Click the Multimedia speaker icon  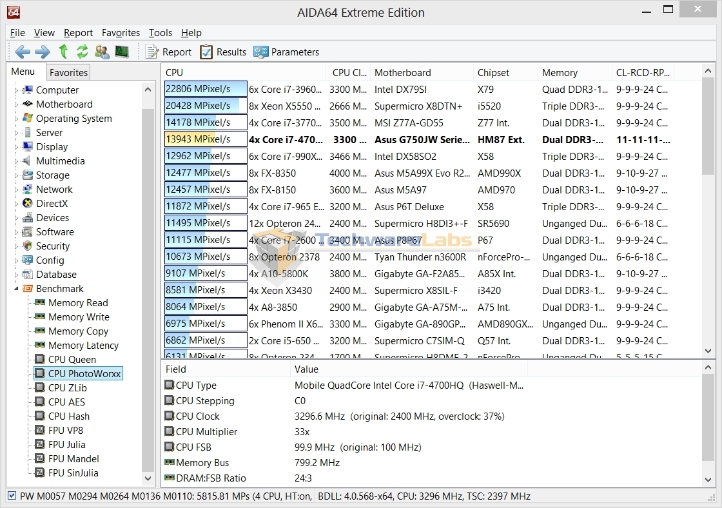[28, 161]
